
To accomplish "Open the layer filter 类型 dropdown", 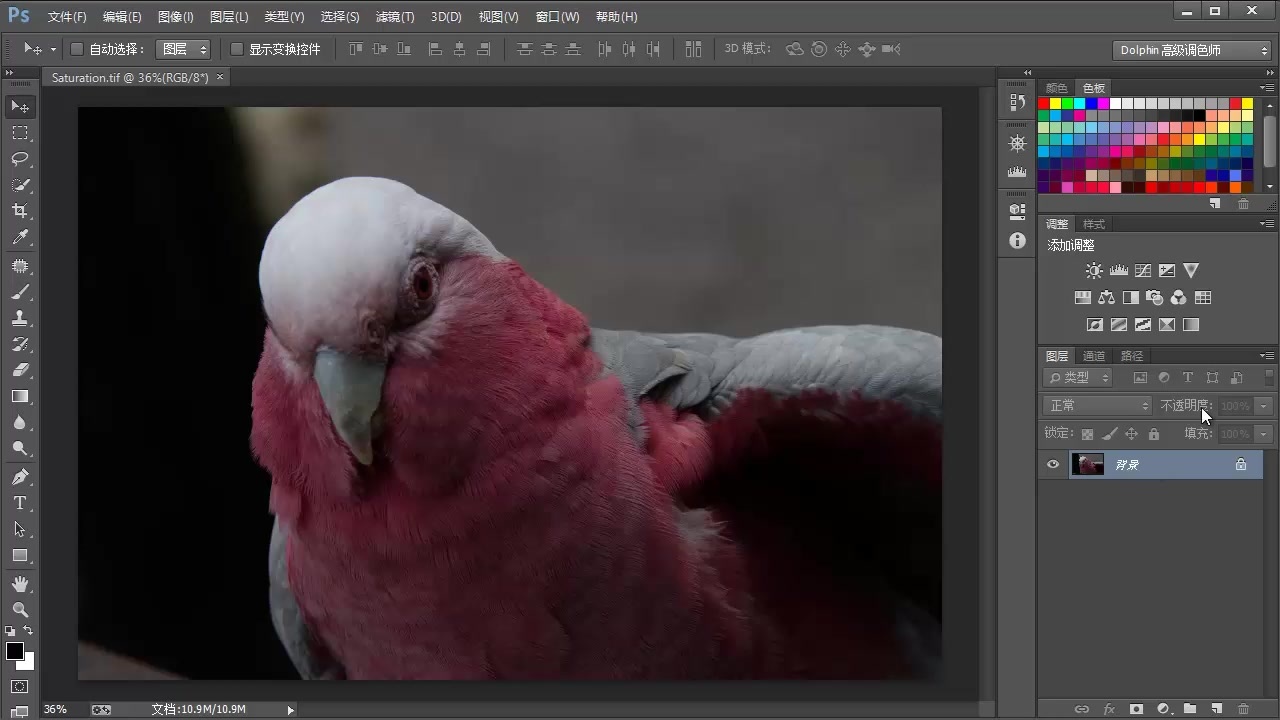I will [x=1078, y=378].
